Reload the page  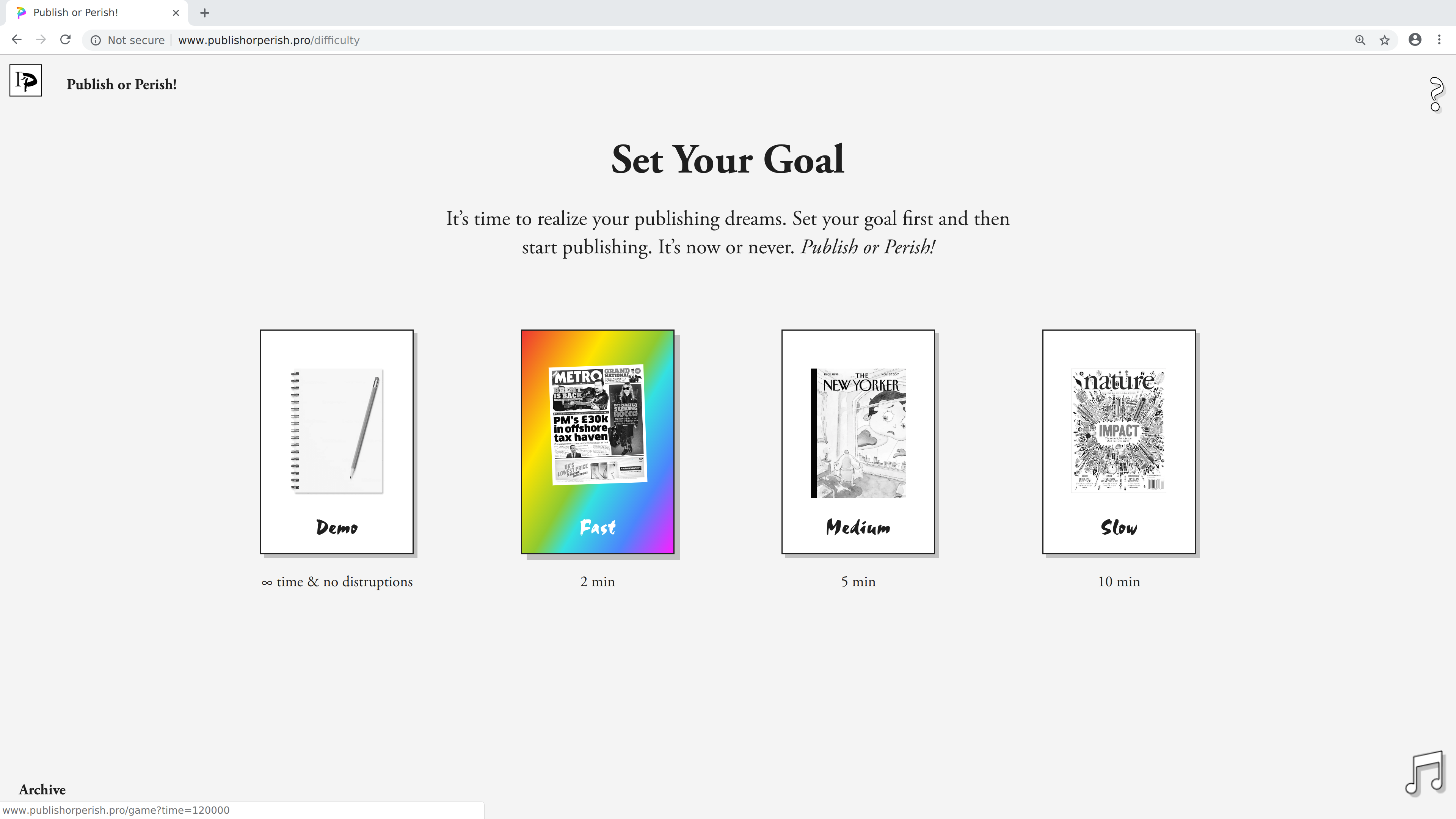[x=66, y=39]
